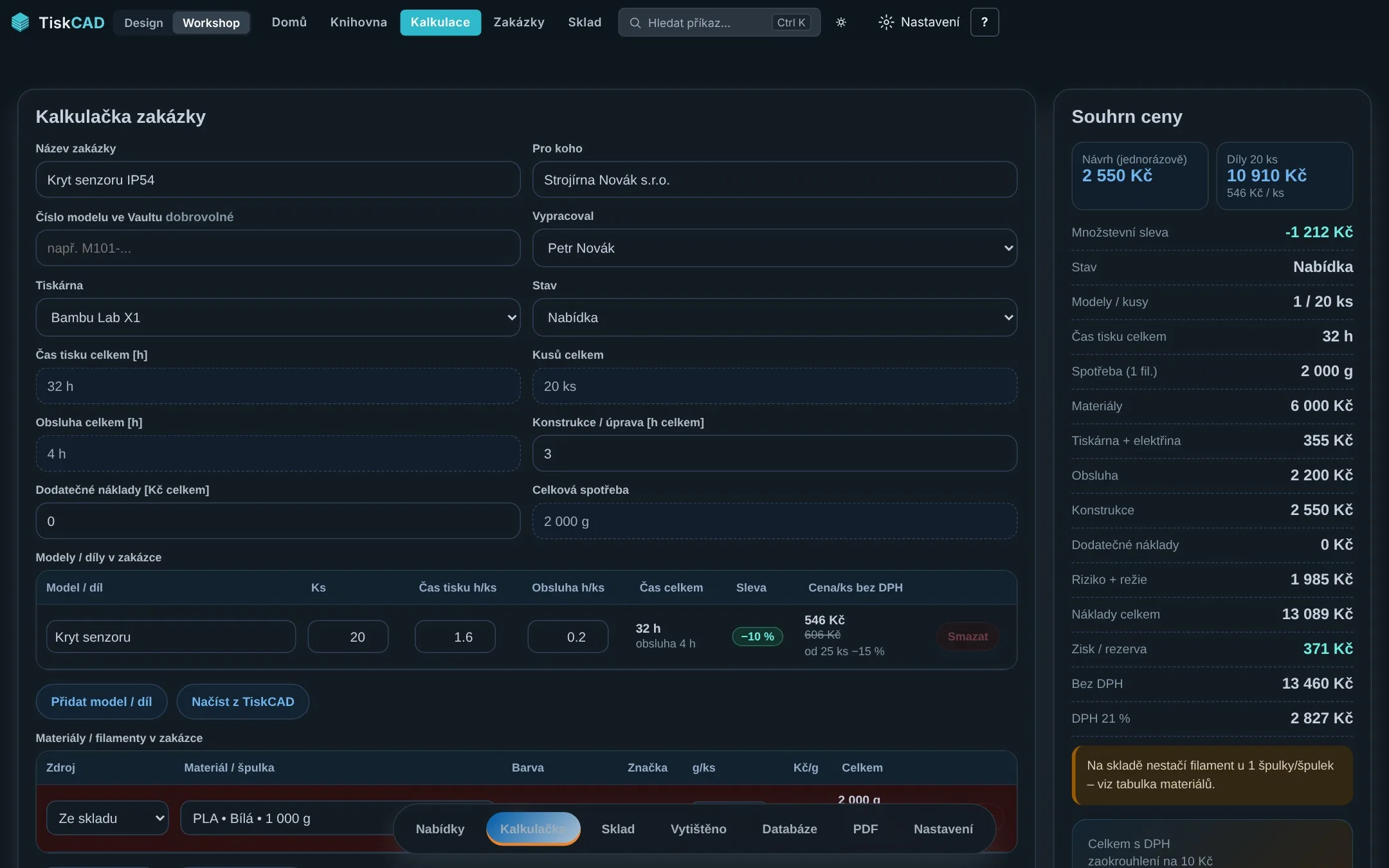Click the −10 % discount badge
The width and height of the screenshot is (1389, 868).
tap(757, 637)
